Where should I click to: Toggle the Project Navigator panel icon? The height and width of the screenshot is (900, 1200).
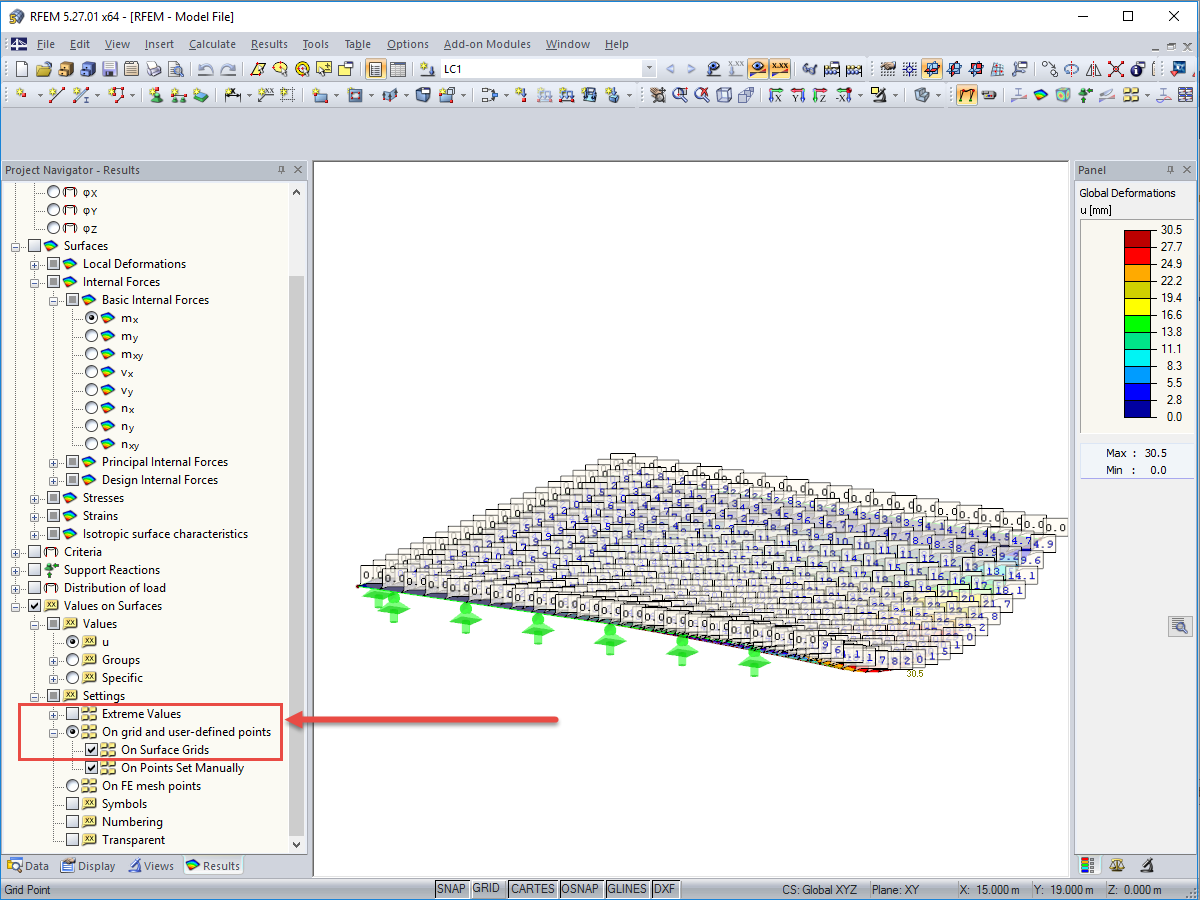pyautogui.click(x=376, y=69)
